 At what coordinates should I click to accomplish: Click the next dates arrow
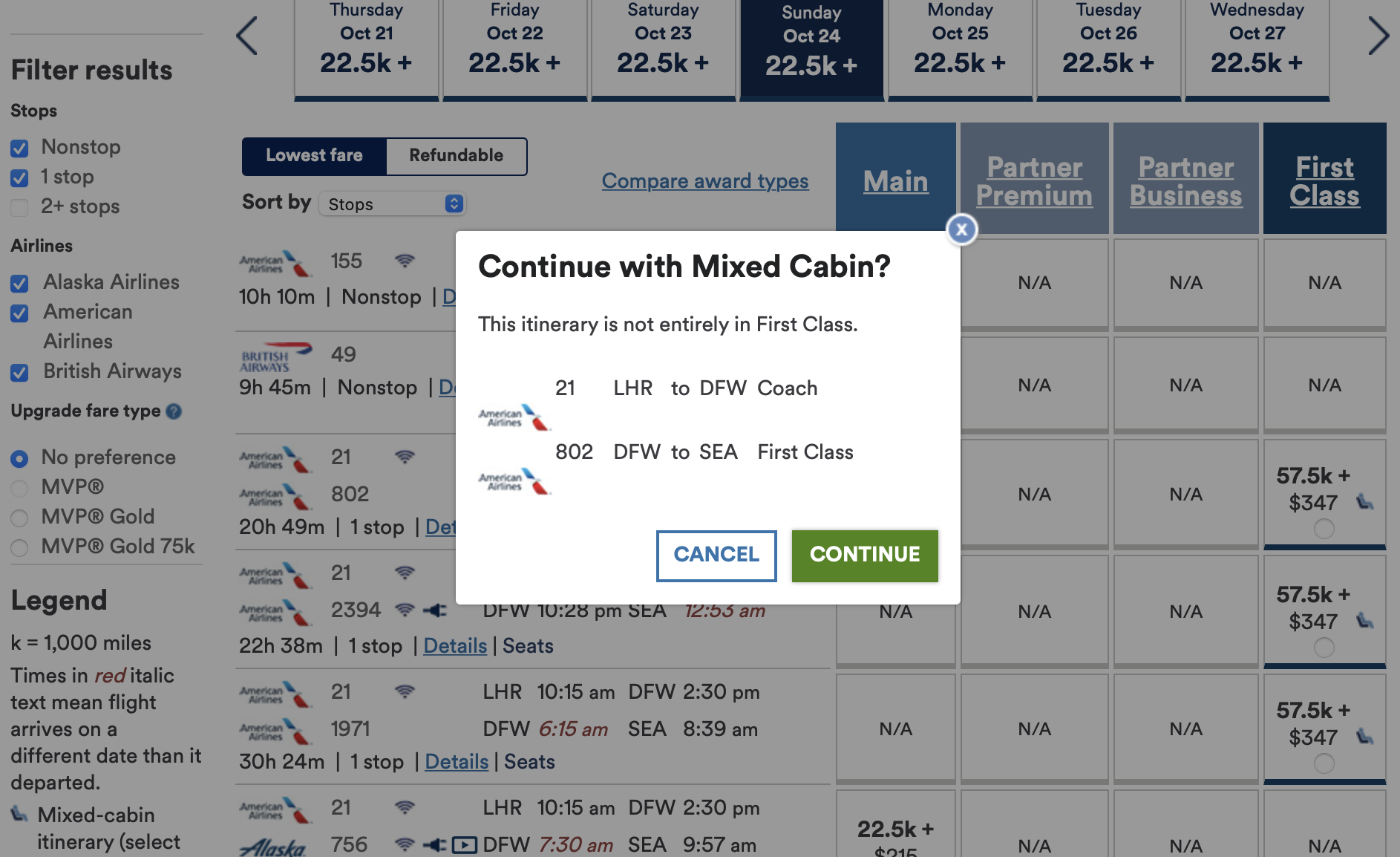[x=1378, y=36]
